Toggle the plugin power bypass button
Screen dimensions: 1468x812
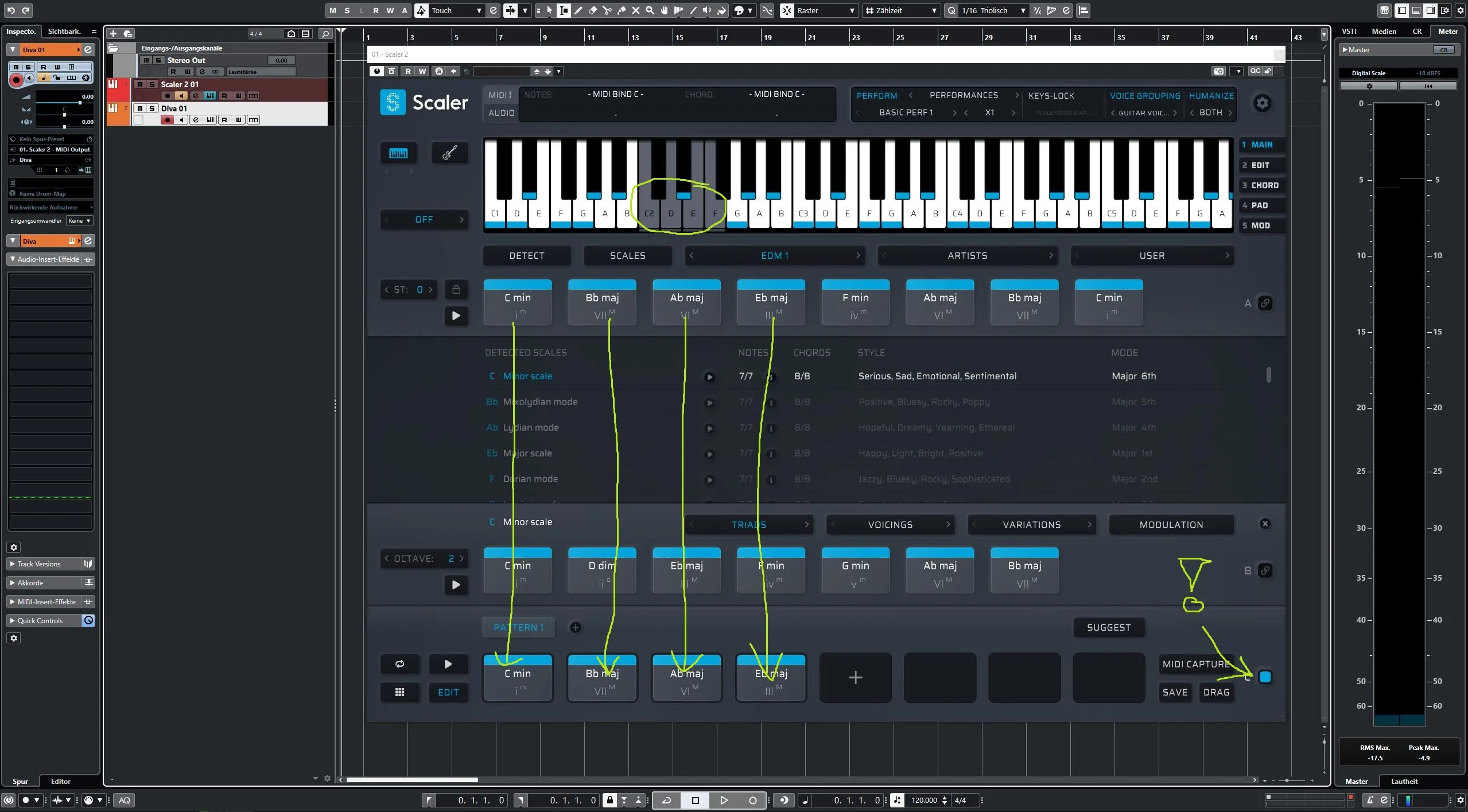pyautogui.click(x=376, y=71)
